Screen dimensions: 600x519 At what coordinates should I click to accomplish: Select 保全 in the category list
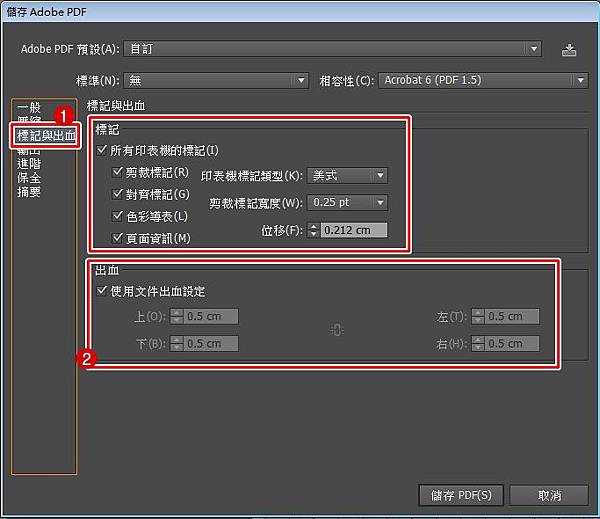point(29,178)
